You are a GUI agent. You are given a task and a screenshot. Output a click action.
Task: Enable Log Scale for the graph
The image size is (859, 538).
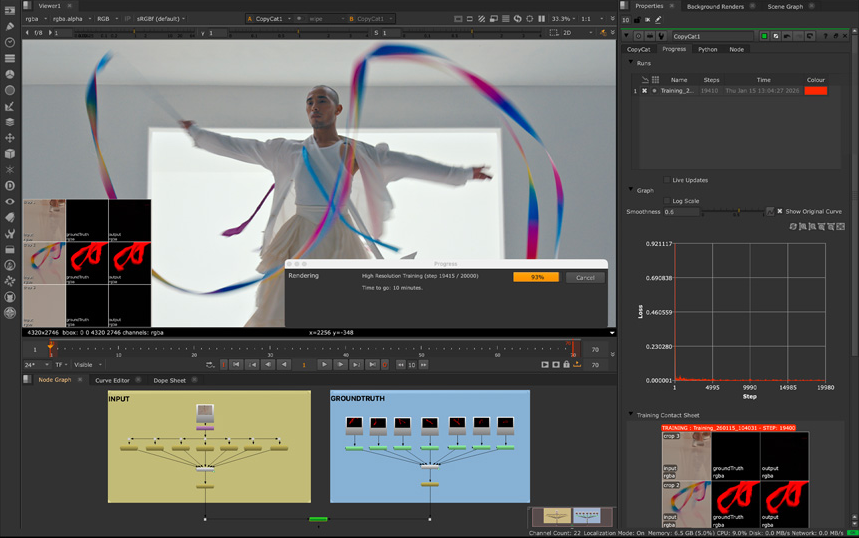pyautogui.click(x=668, y=201)
